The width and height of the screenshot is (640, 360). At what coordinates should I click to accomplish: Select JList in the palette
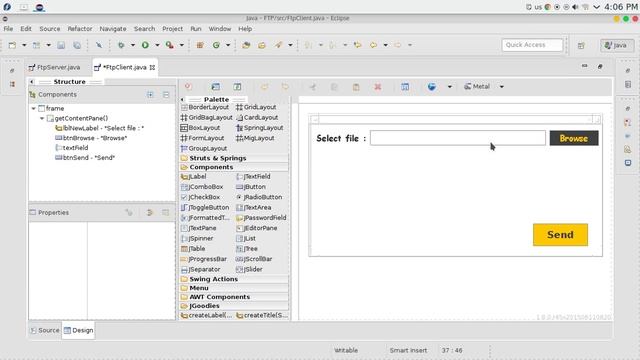[x=246, y=238]
